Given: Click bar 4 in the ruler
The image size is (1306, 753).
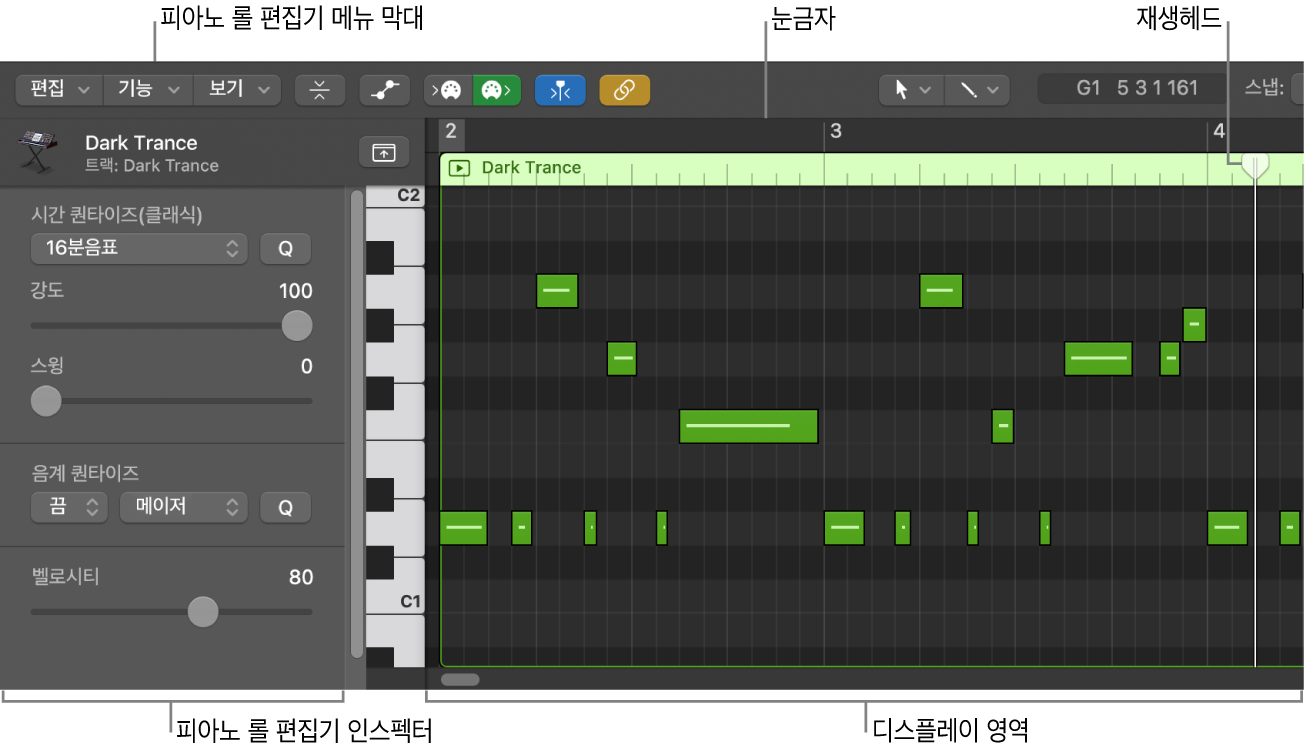Looking at the screenshot, I should point(1219,131).
